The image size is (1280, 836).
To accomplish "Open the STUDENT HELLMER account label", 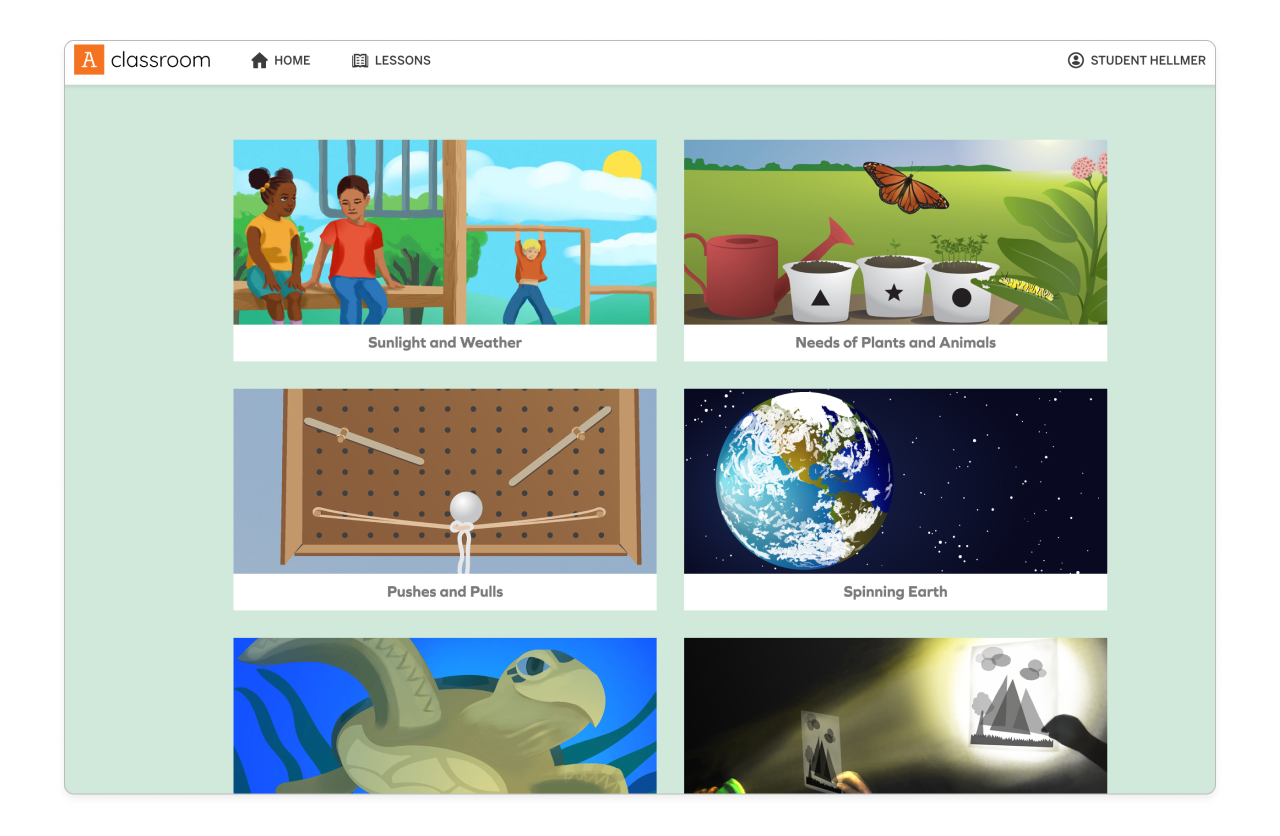I will coord(1146,60).
